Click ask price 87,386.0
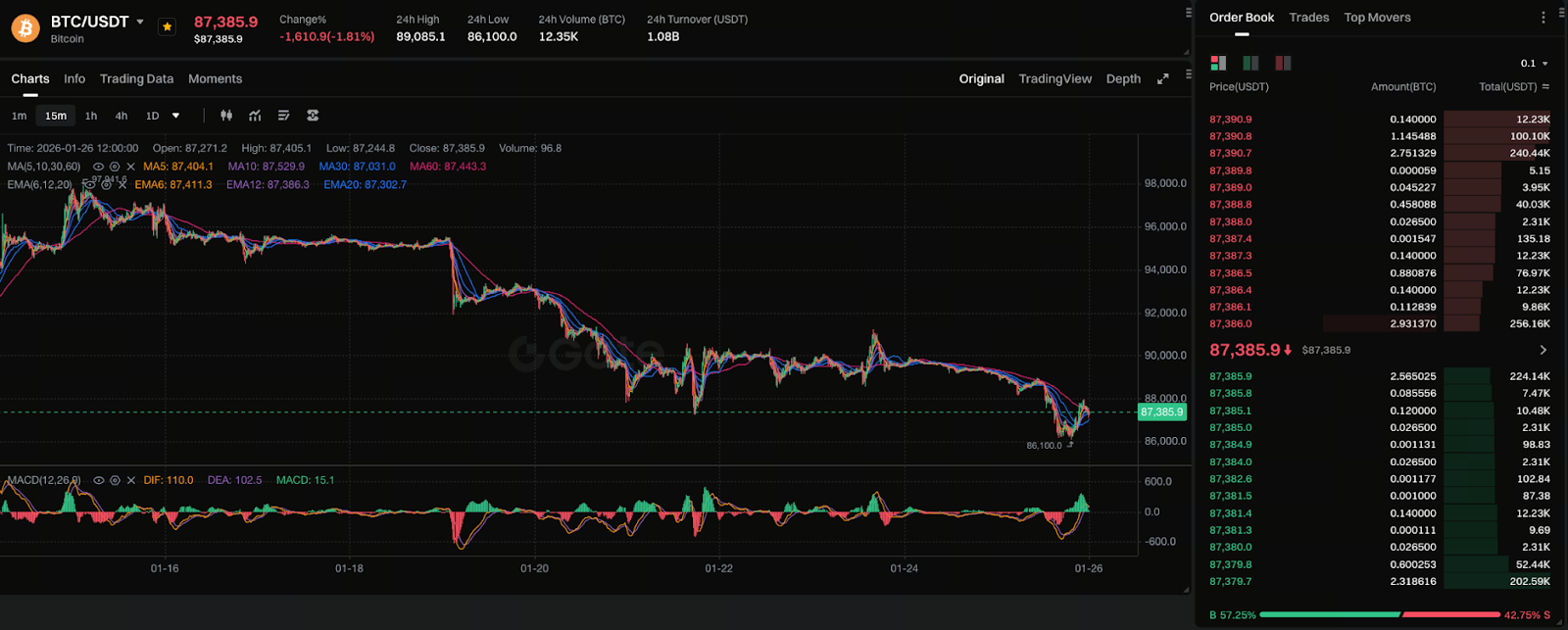Screen dimensions: 1568x630 (x=1231, y=324)
